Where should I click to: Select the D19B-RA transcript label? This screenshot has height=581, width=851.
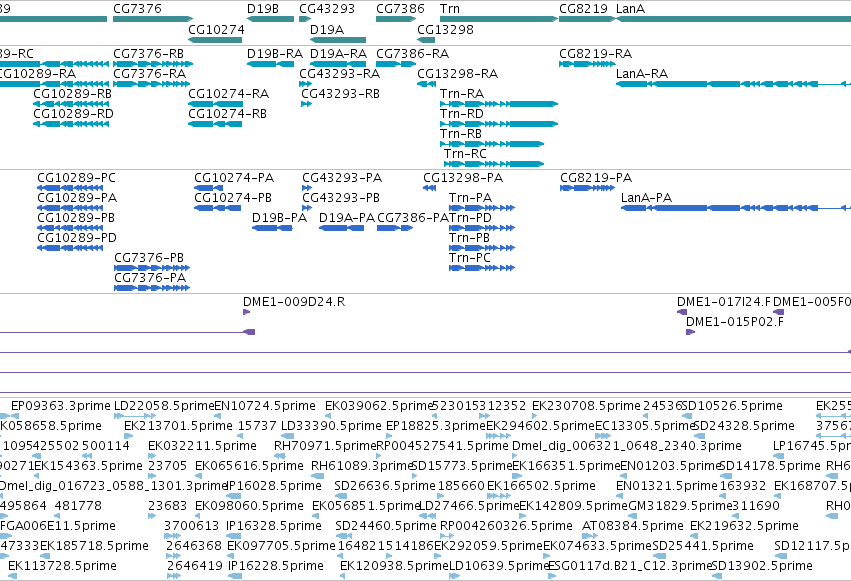click(x=275, y=54)
